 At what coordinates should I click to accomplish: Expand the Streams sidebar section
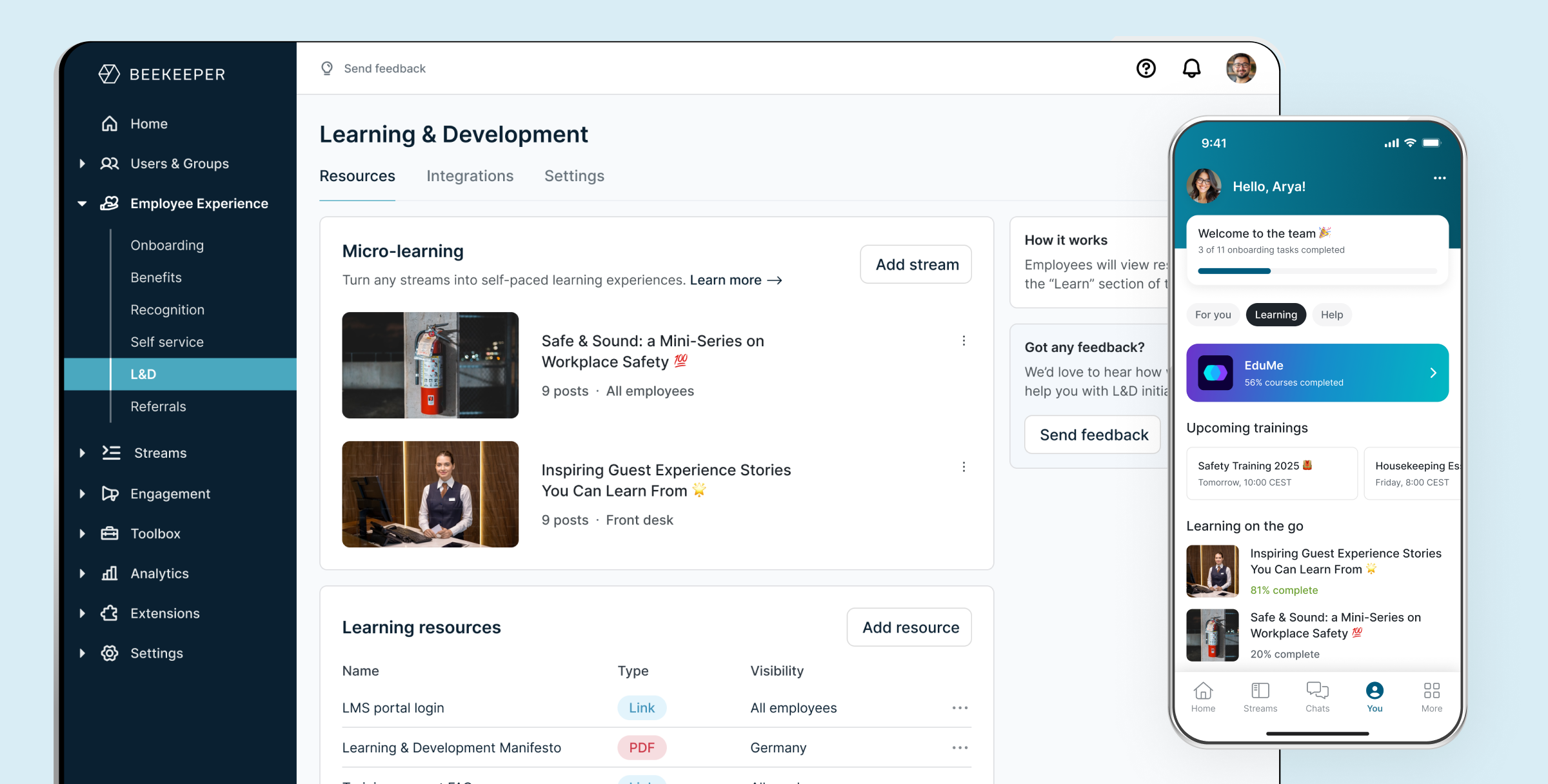(x=82, y=453)
